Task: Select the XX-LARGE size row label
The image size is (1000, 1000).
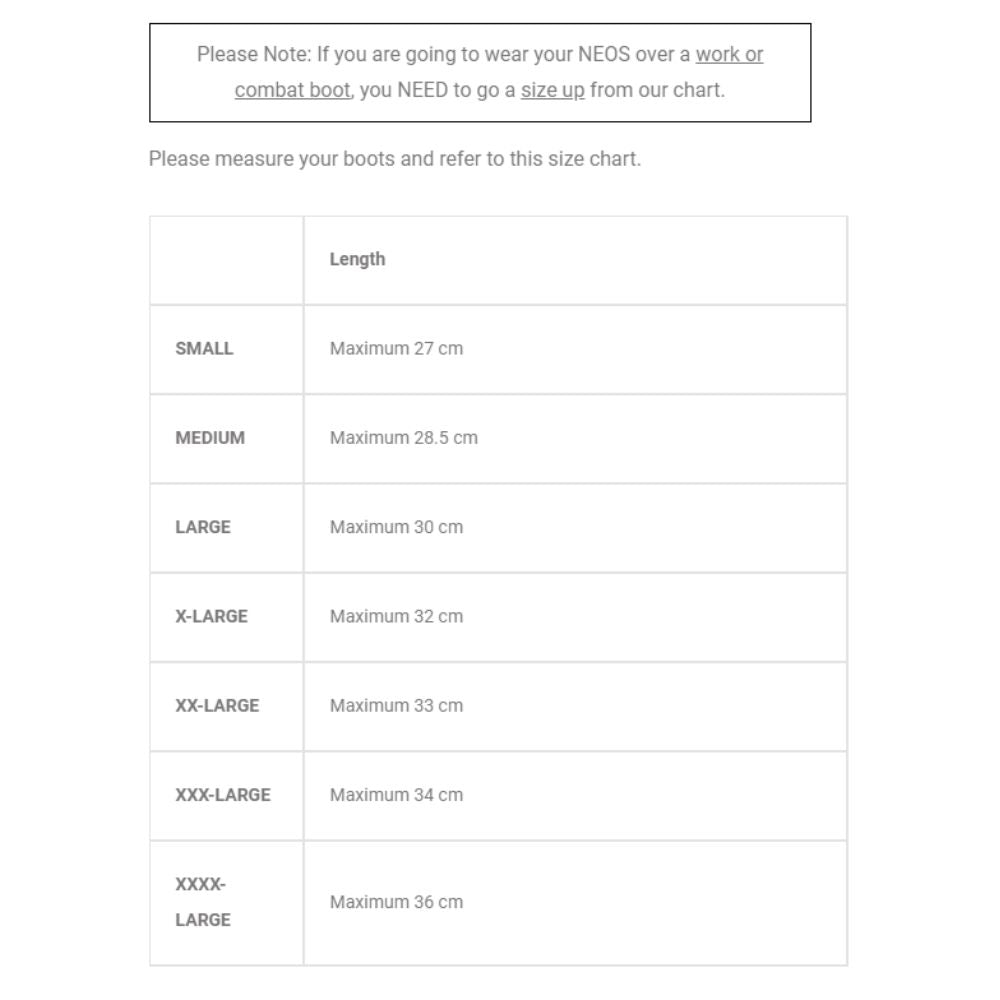Action: 217,706
